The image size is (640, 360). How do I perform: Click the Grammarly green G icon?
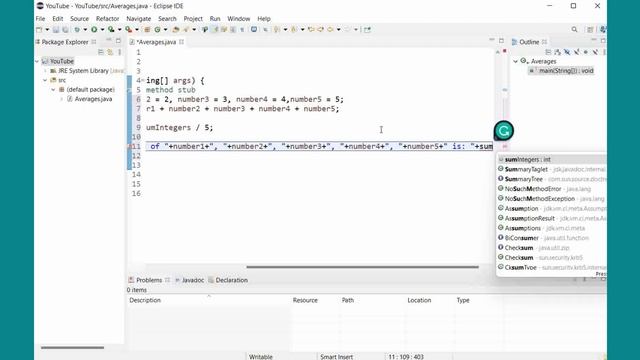pyautogui.click(x=504, y=131)
